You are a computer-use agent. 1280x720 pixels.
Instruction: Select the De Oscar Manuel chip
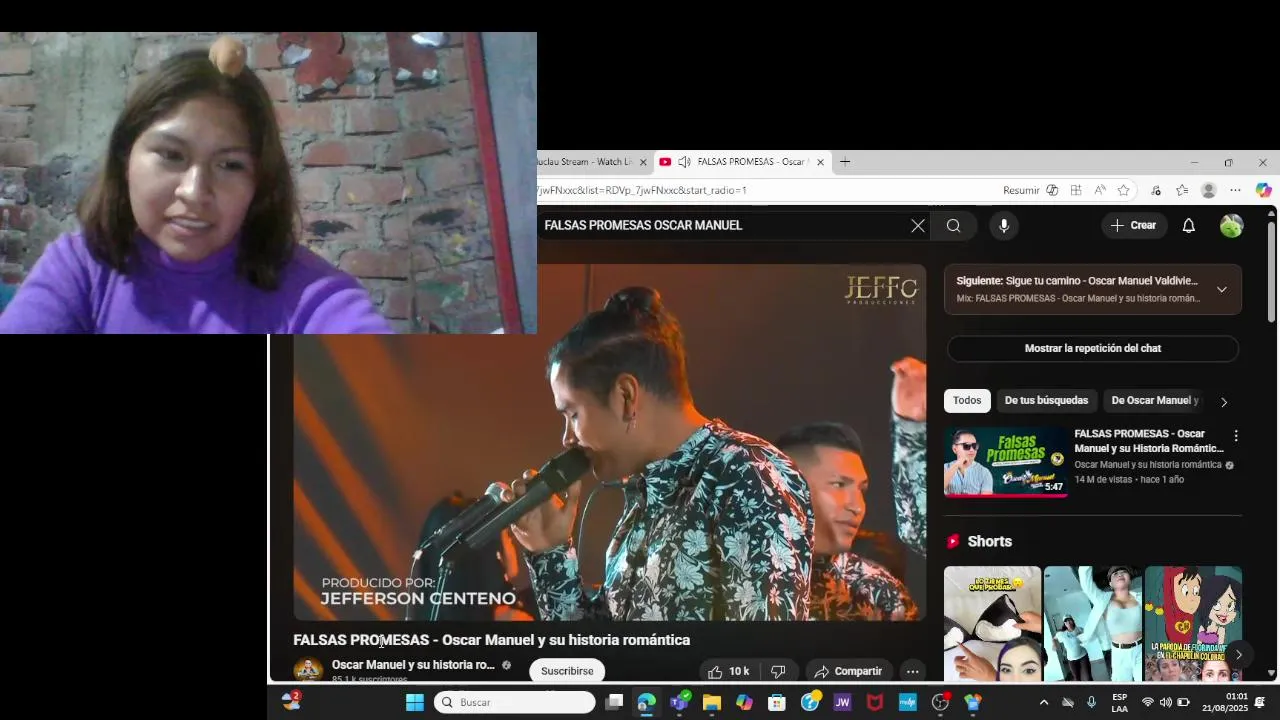click(x=1154, y=401)
